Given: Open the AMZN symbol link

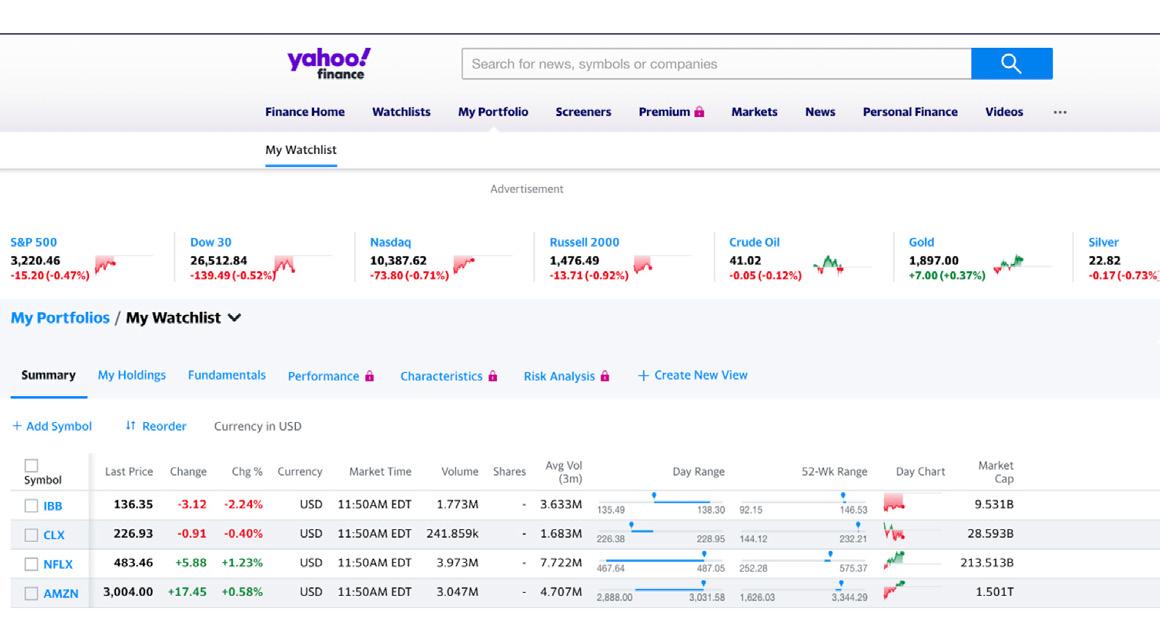Looking at the screenshot, I should coord(61,593).
